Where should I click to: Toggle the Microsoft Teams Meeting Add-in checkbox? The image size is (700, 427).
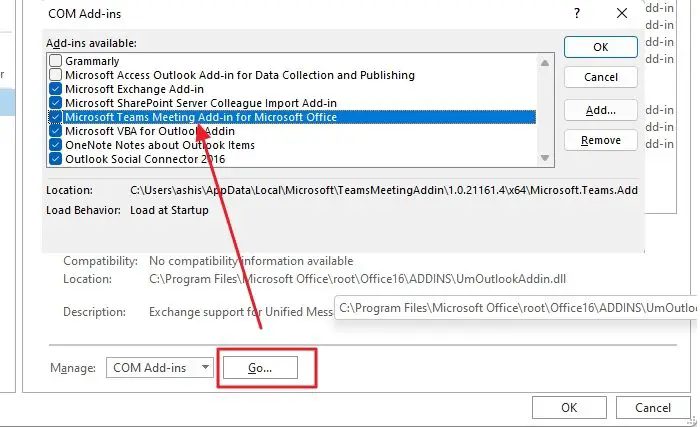pos(55,117)
